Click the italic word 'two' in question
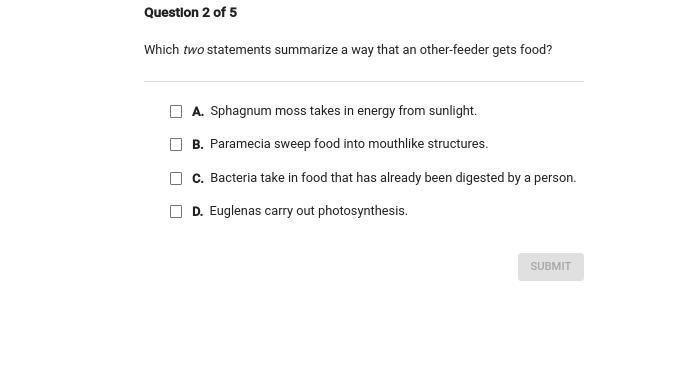Screen dimensions: 673x392 tap(193, 50)
